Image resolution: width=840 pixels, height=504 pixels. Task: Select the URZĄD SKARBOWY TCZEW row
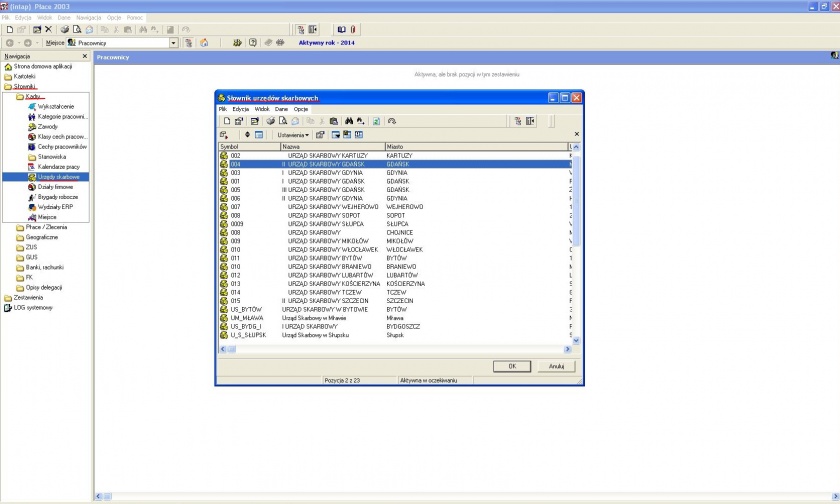pos(395,292)
